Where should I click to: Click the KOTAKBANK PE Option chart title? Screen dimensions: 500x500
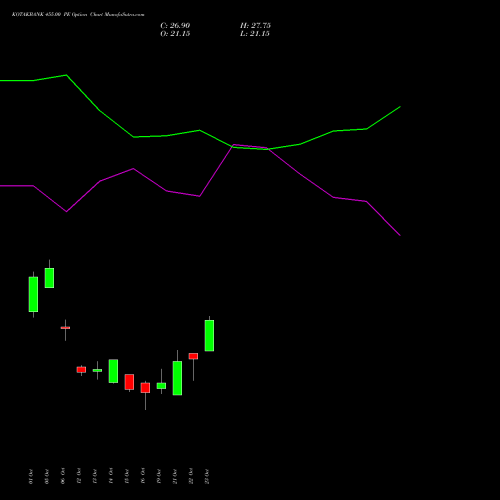tap(78, 15)
